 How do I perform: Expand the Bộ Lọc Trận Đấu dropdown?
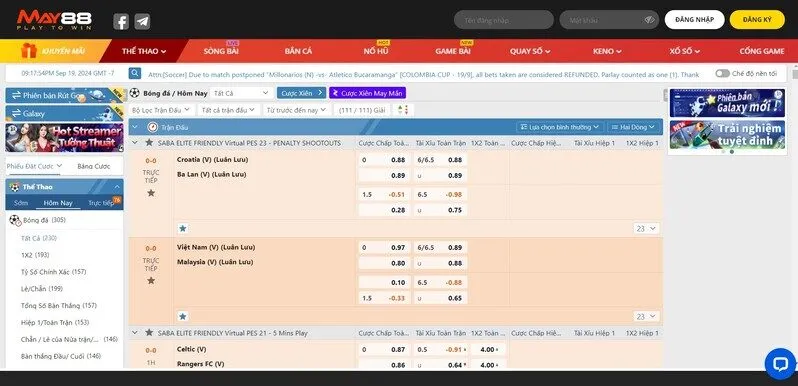tap(160, 109)
